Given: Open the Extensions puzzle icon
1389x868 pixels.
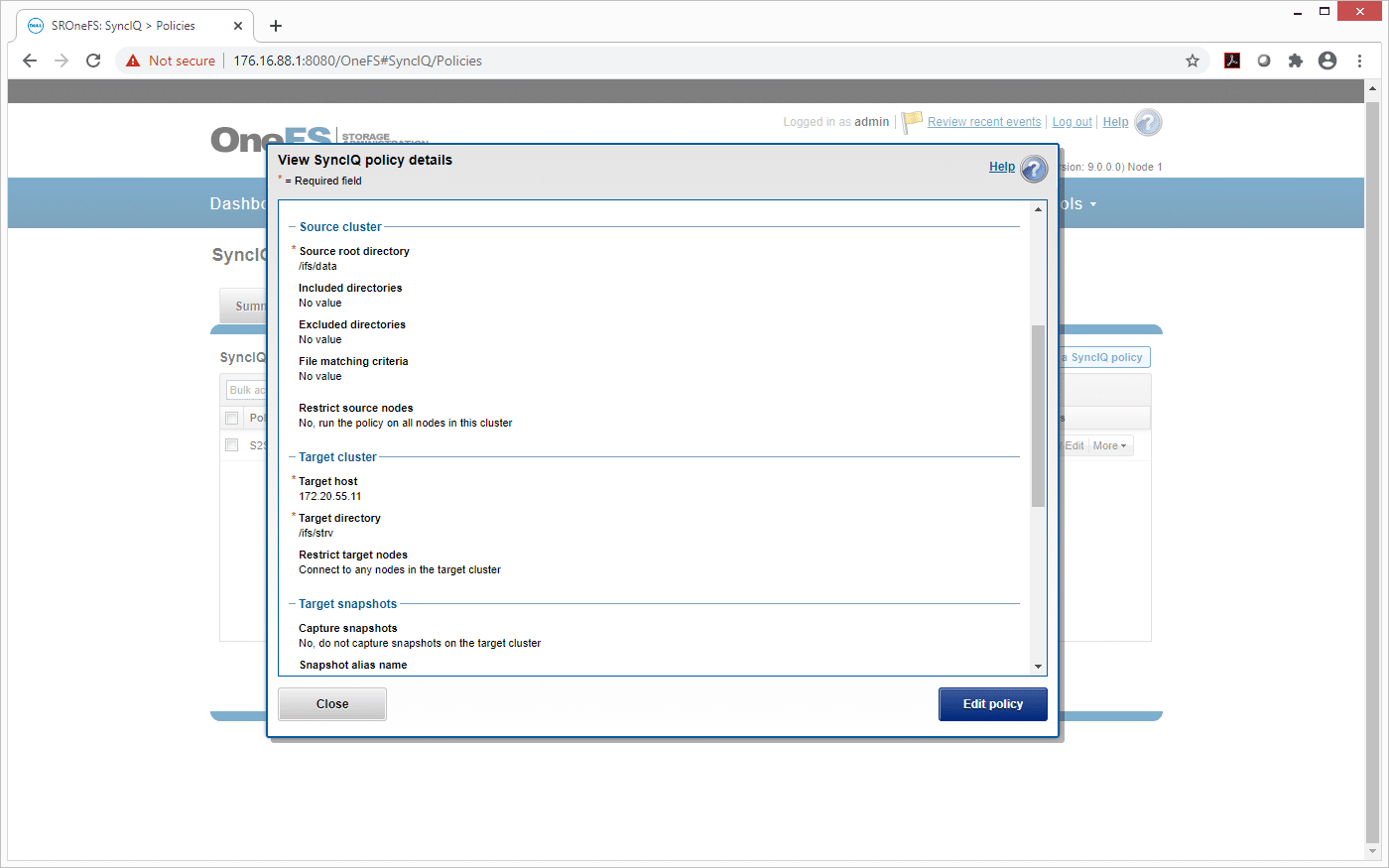Looking at the screenshot, I should click(1296, 61).
